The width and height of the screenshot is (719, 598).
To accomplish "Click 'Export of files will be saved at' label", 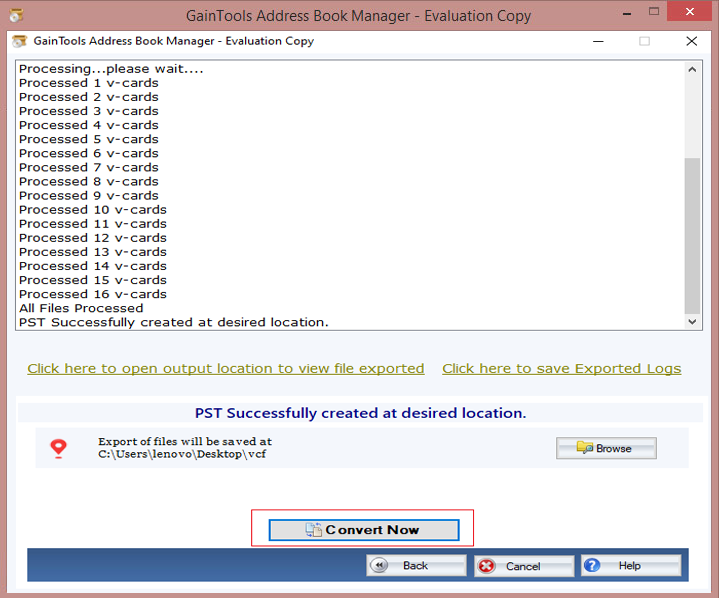I will tap(185, 442).
